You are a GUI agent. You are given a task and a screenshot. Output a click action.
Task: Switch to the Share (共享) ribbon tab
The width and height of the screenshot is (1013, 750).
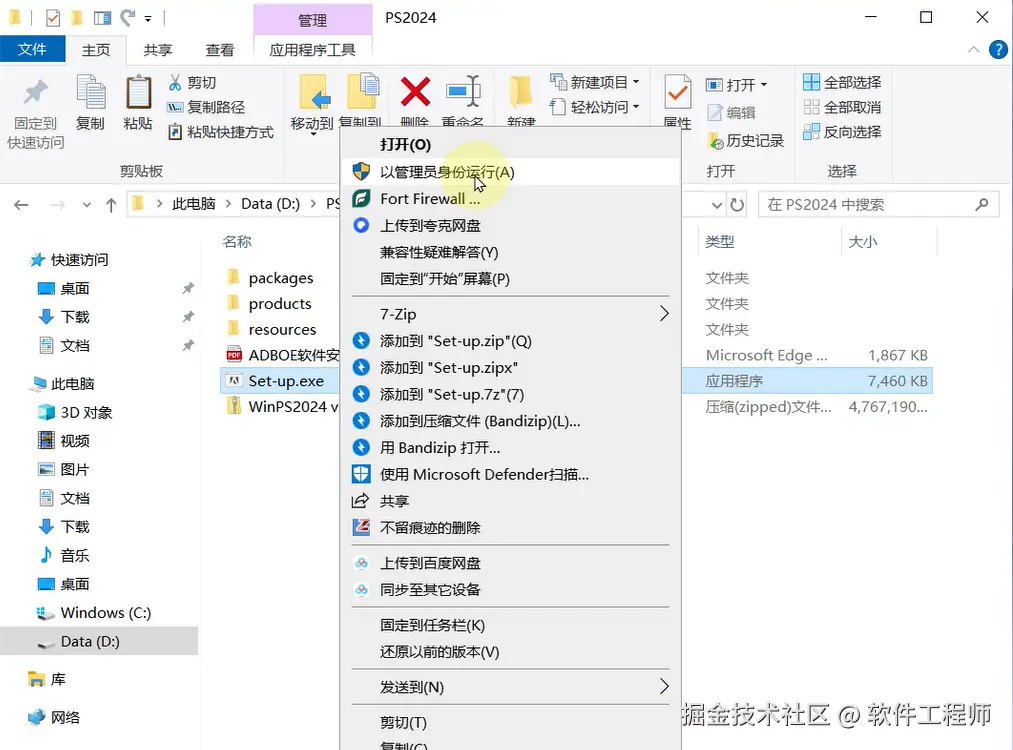(x=158, y=50)
